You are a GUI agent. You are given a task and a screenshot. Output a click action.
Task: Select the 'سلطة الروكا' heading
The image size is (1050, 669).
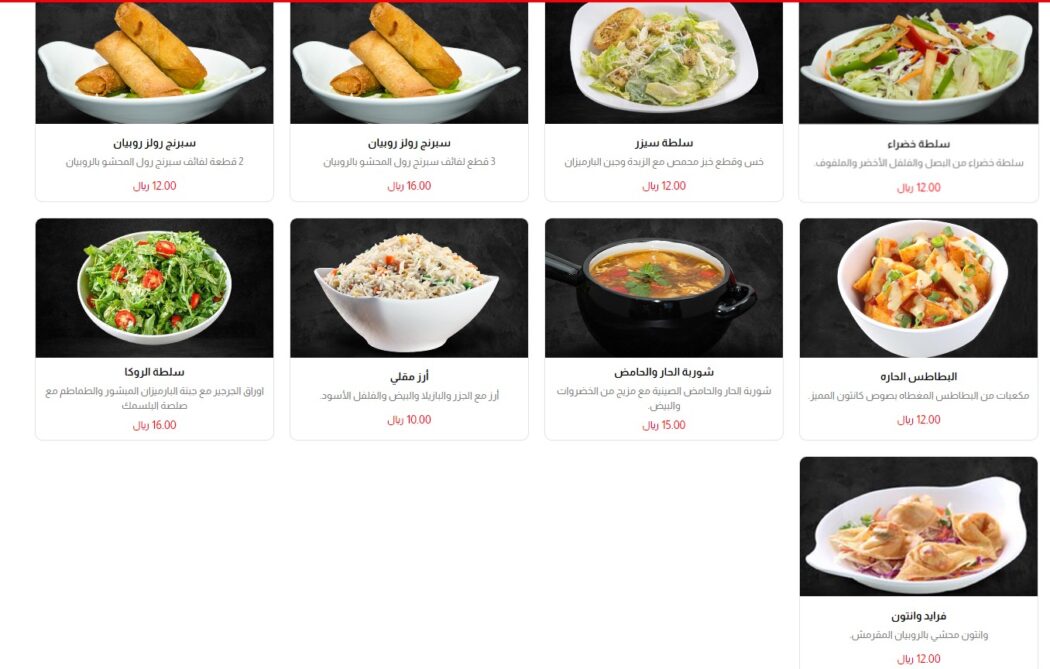(x=155, y=372)
